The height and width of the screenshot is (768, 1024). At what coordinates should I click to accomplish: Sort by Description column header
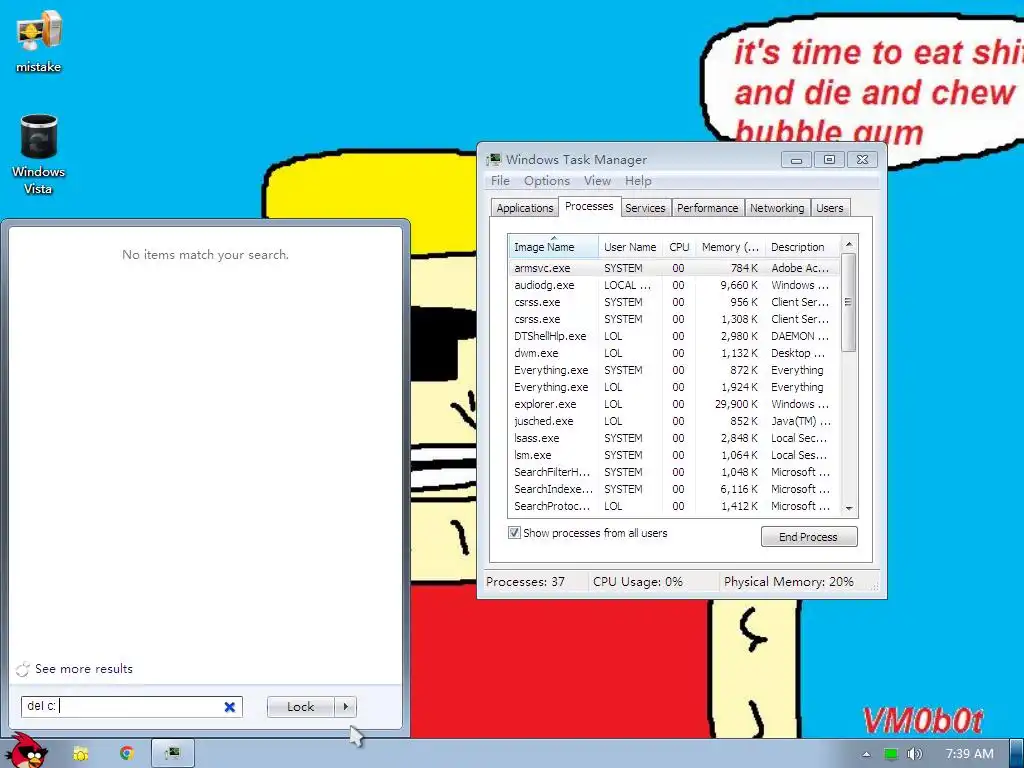click(803, 247)
